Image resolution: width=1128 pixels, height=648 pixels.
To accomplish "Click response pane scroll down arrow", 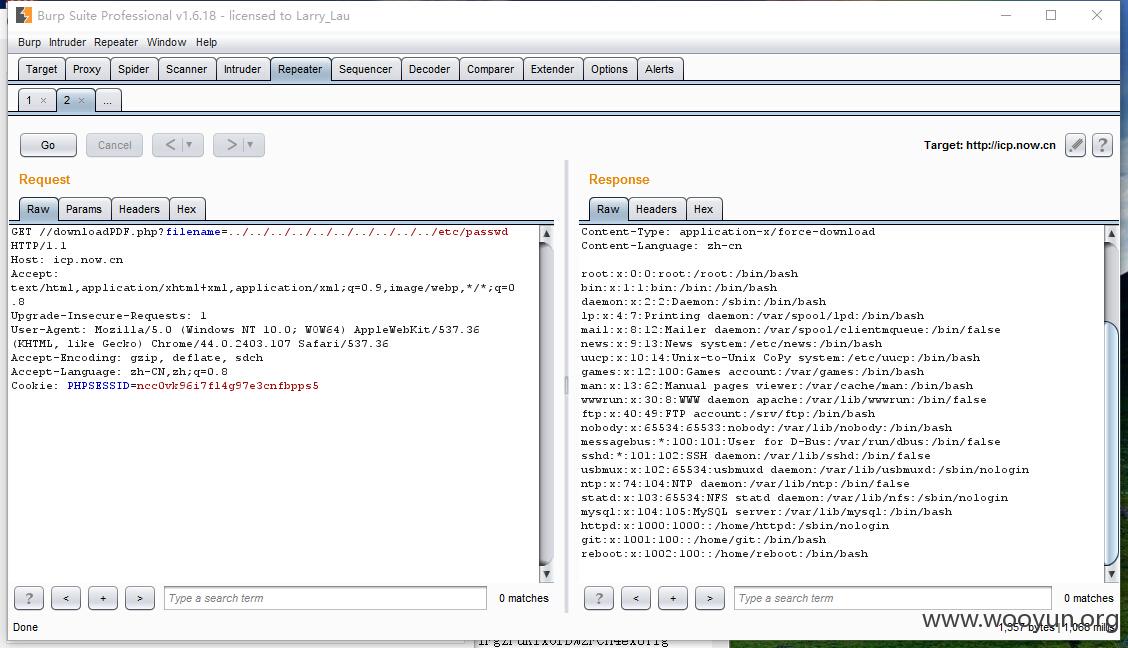I will click(1111, 574).
